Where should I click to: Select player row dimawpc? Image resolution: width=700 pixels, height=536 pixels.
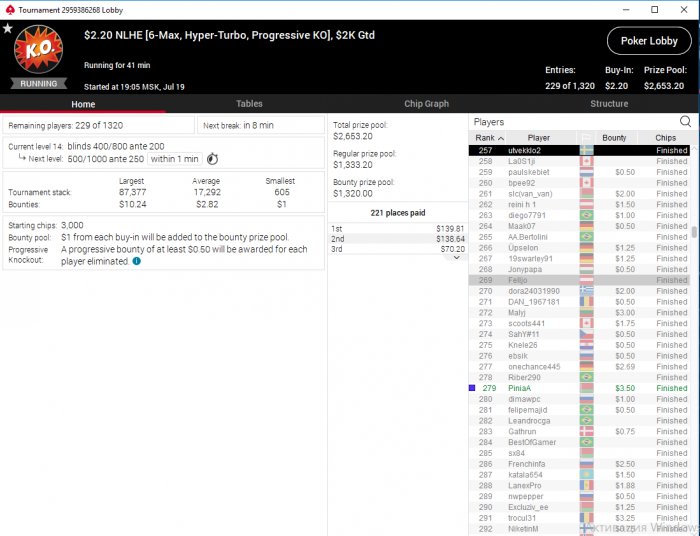(x=579, y=399)
